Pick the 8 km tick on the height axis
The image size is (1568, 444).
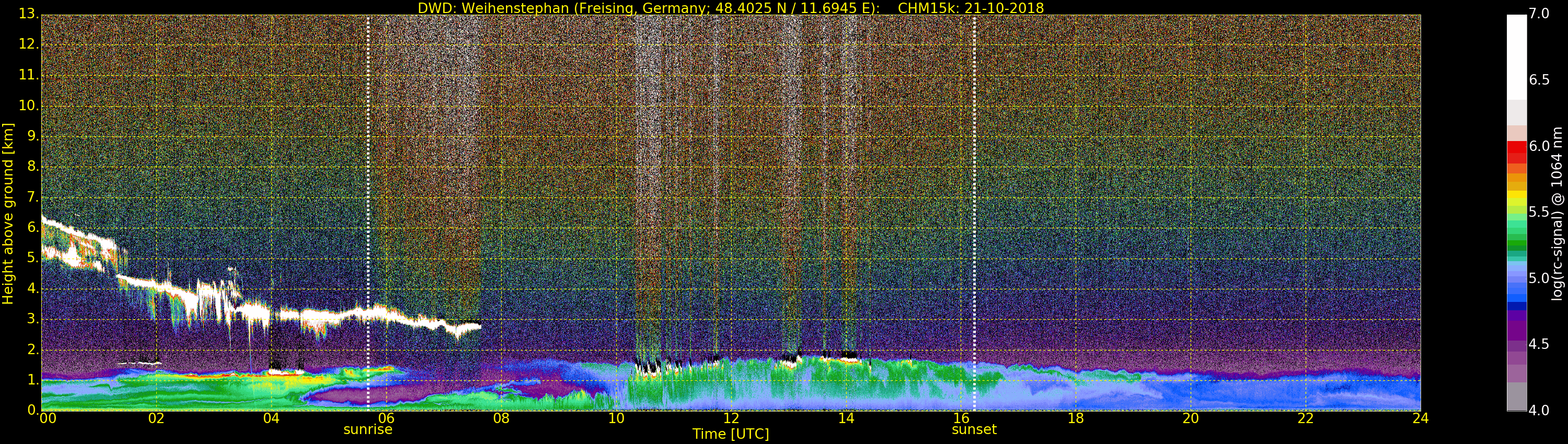click(x=33, y=166)
